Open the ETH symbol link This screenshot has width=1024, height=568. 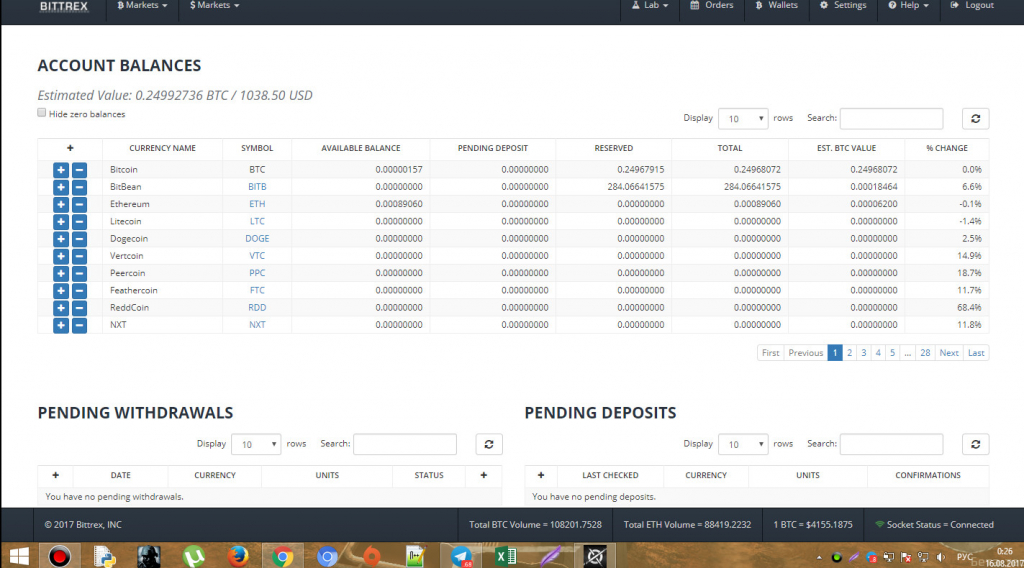coord(257,204)
